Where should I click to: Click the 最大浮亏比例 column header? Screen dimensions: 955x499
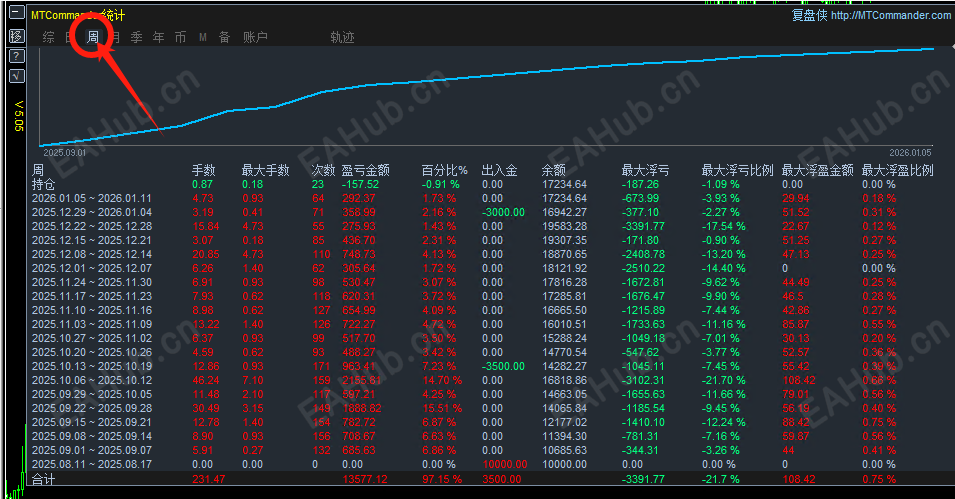pyautogui.click(x=738, y=171)
